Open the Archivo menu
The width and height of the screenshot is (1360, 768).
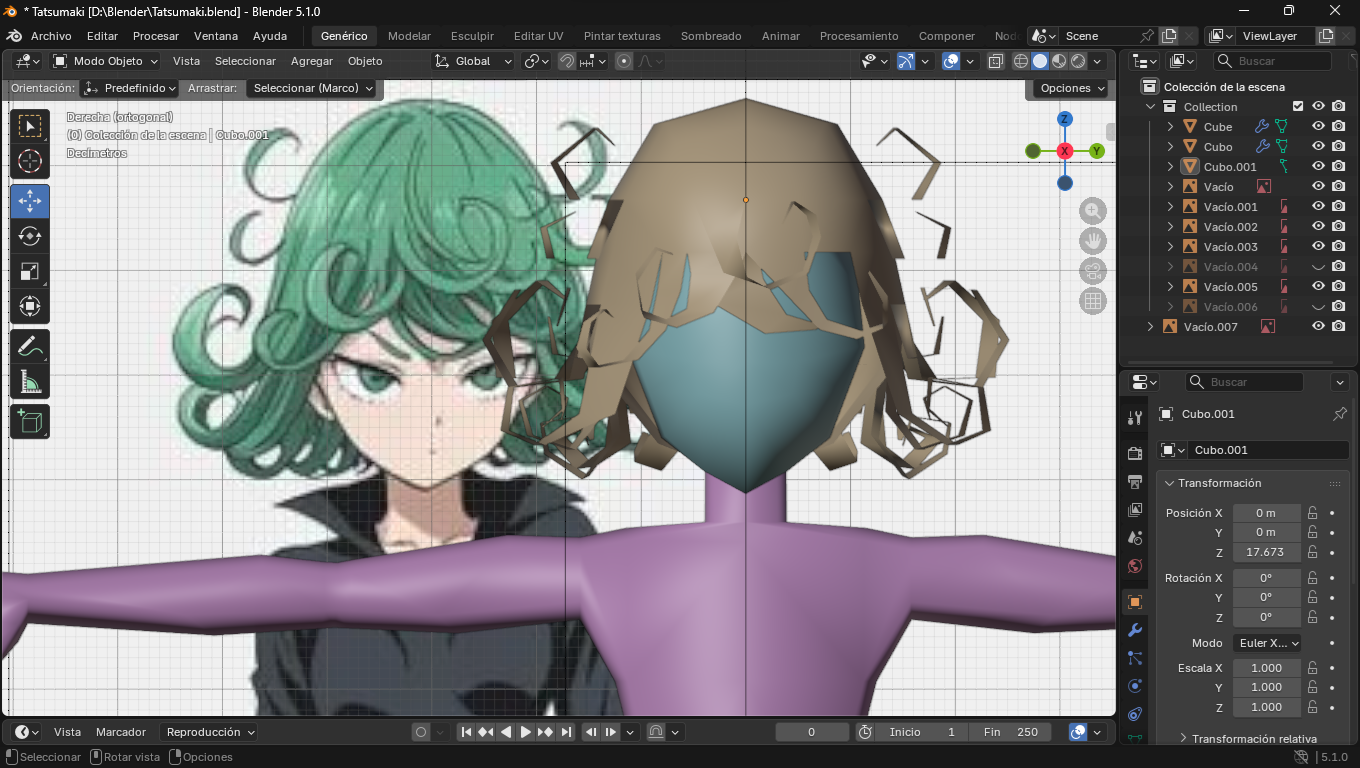click(x=51, y=36)
